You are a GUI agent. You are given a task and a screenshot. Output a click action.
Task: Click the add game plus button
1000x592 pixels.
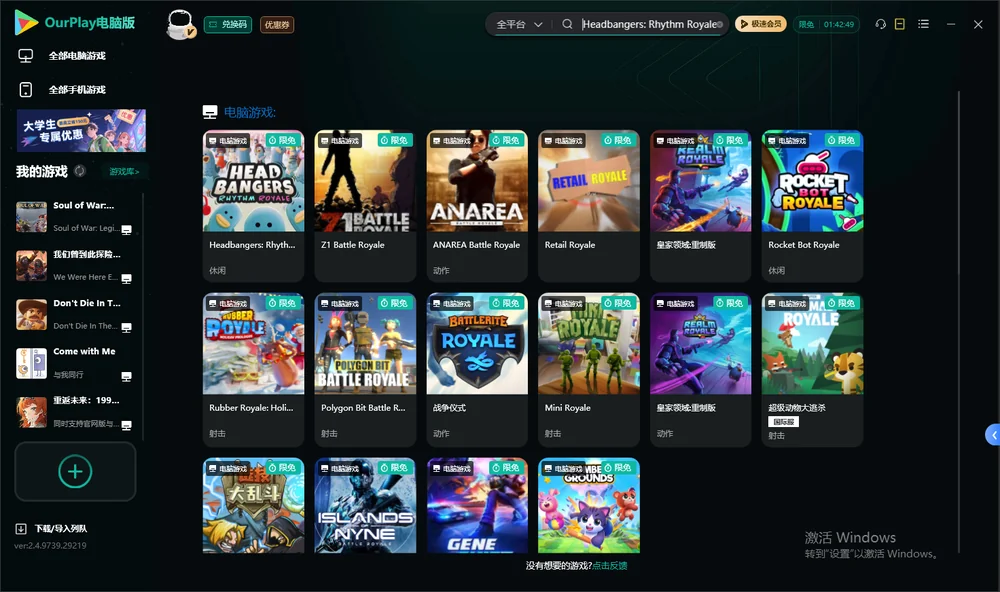click(x=75, y=471)
